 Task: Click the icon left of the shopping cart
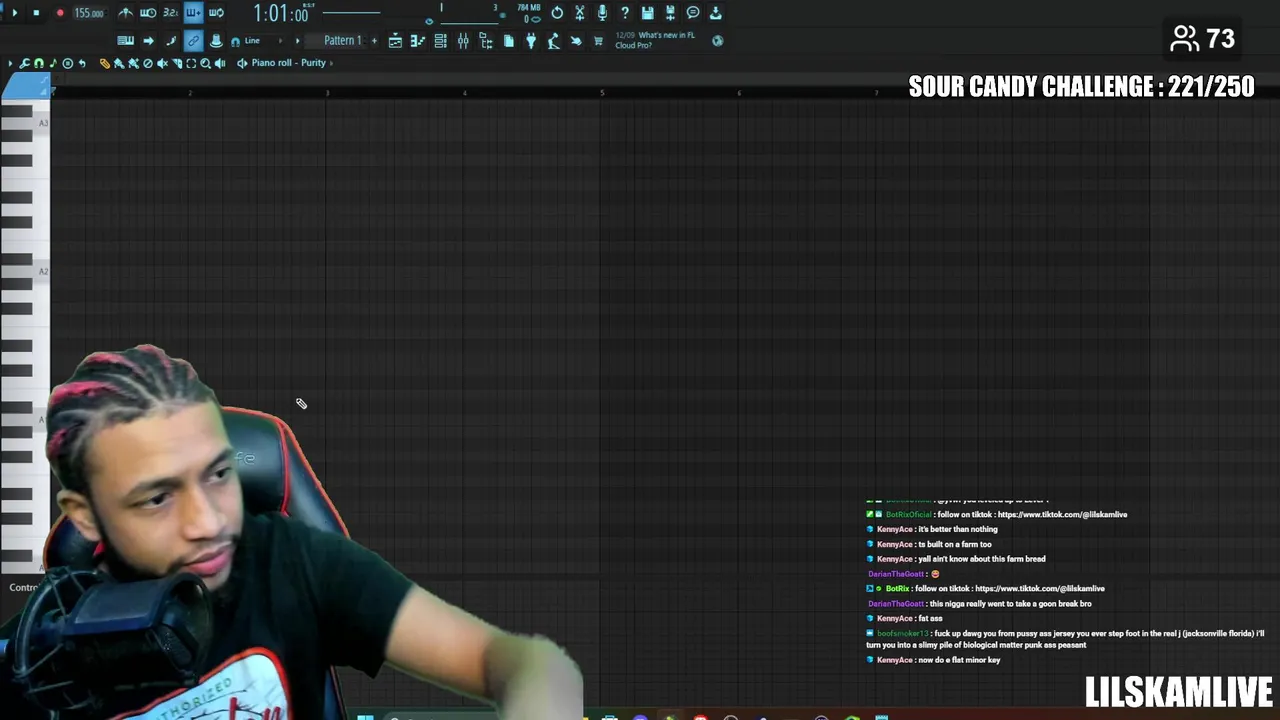tap(576, 41)
